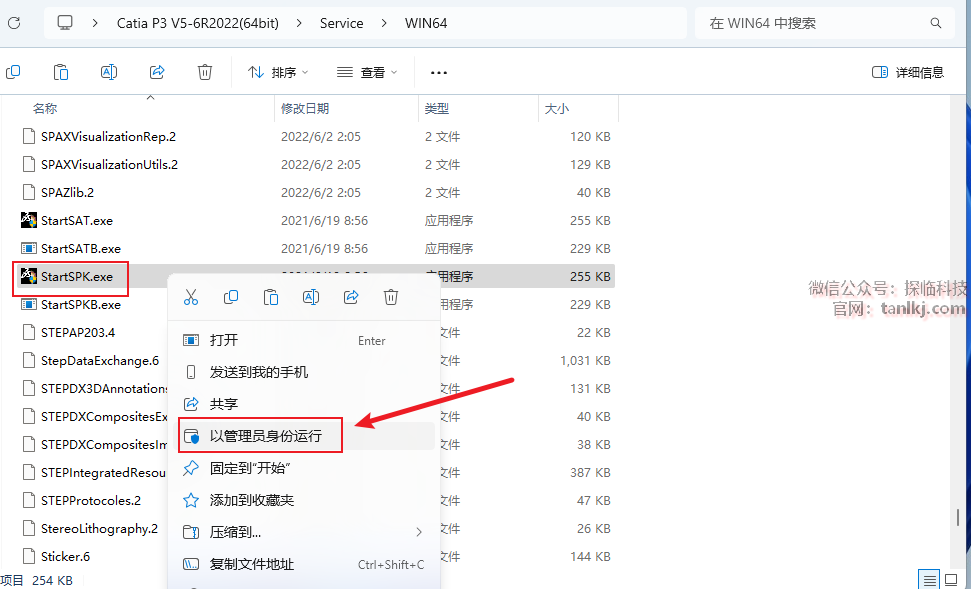Click the StartSATB.exe file icon
The image size is (971, 589).
(28, 248)
